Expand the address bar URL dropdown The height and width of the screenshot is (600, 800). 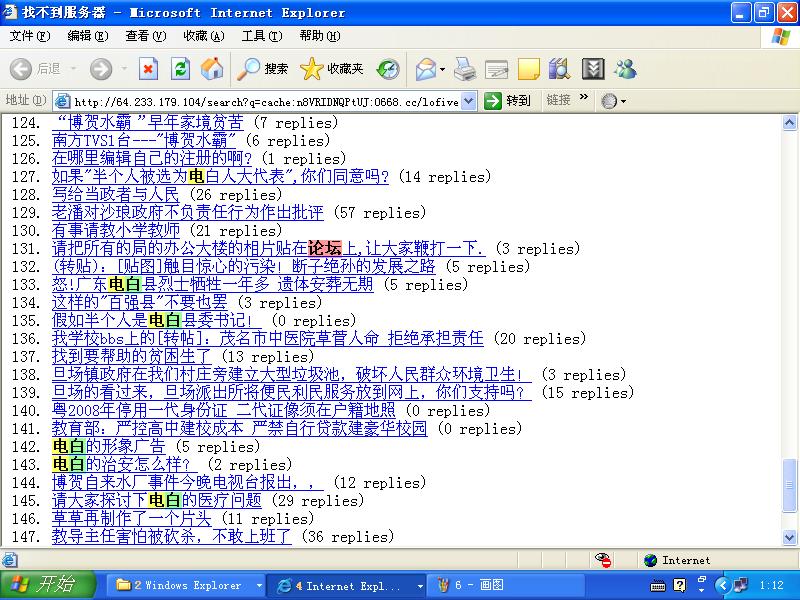point(470,101)
